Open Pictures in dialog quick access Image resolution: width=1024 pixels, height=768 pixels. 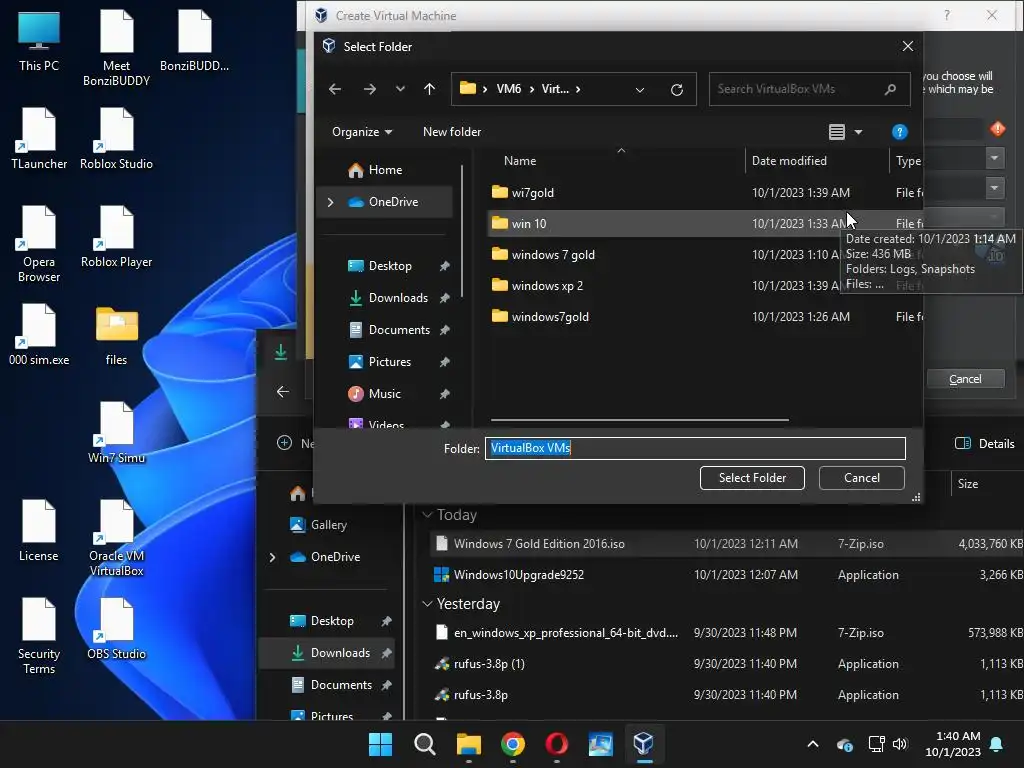click(389, 362)
